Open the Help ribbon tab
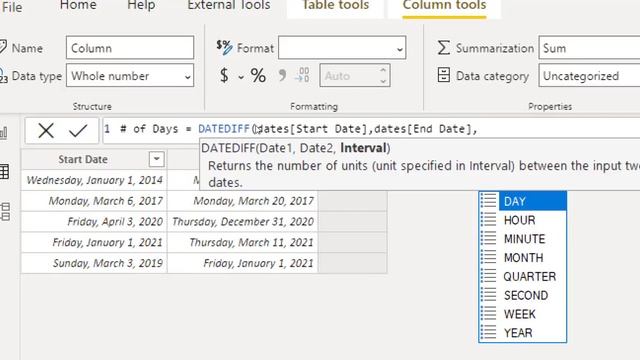The width and height of the screenshot is (640, 360). 141,5
